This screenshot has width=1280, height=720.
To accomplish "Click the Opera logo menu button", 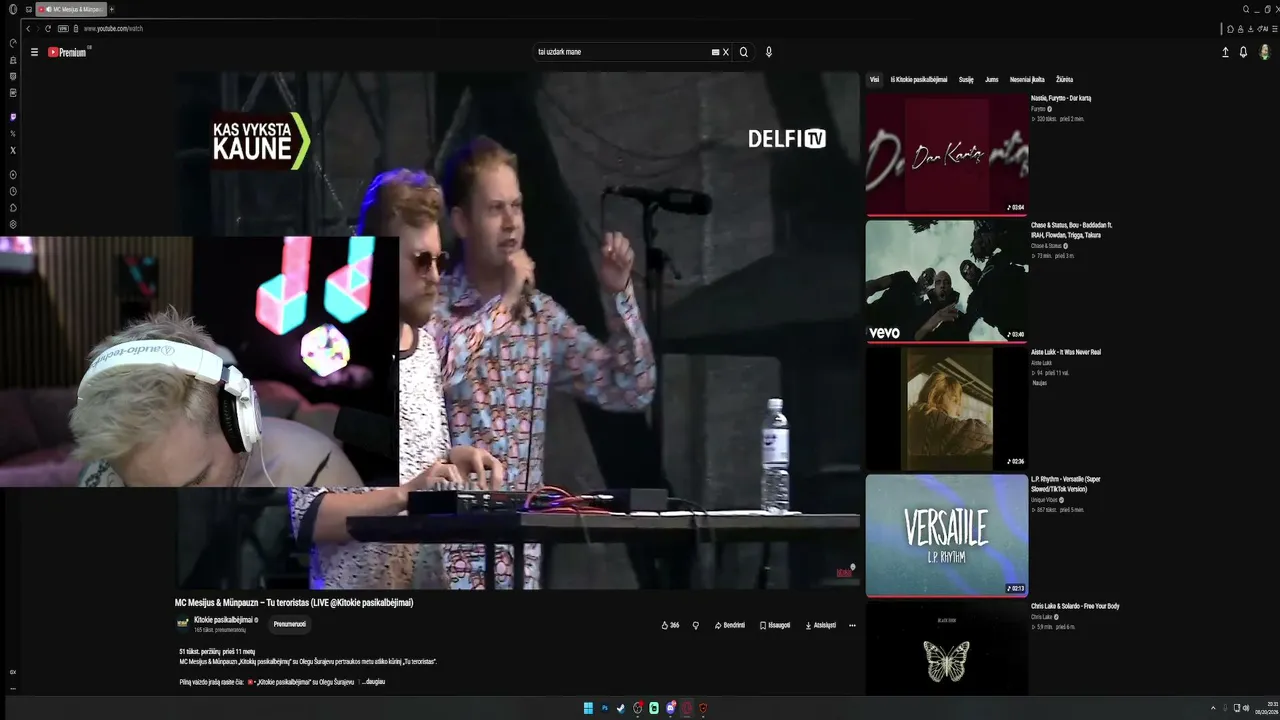I will [x=13, y=9].
